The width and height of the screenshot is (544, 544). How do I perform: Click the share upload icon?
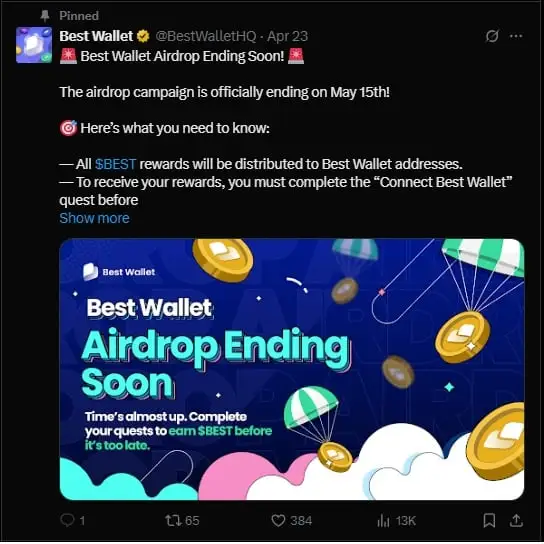pos(516,520)
